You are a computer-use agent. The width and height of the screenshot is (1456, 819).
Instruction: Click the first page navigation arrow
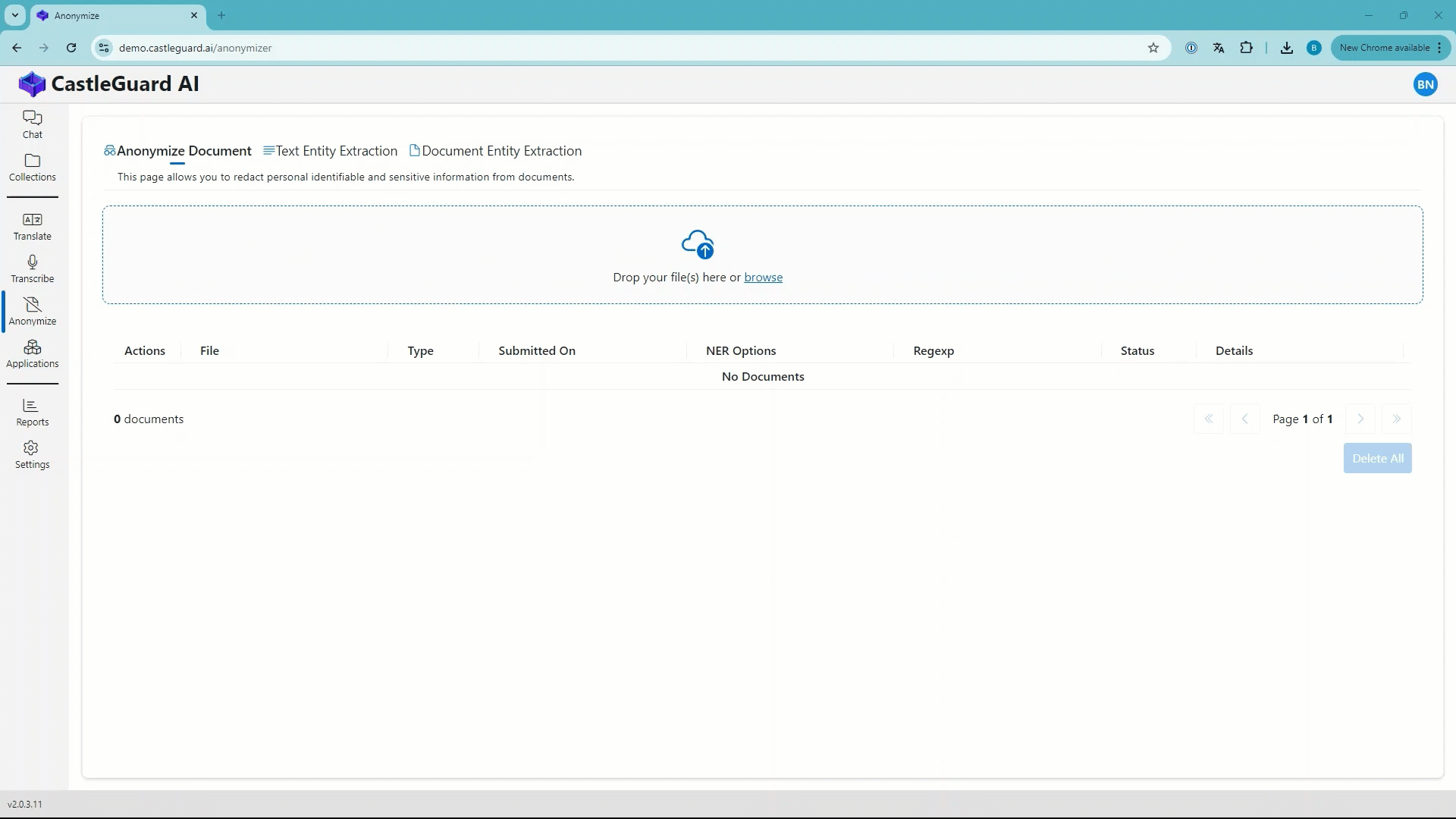[x=1208, y=418]
